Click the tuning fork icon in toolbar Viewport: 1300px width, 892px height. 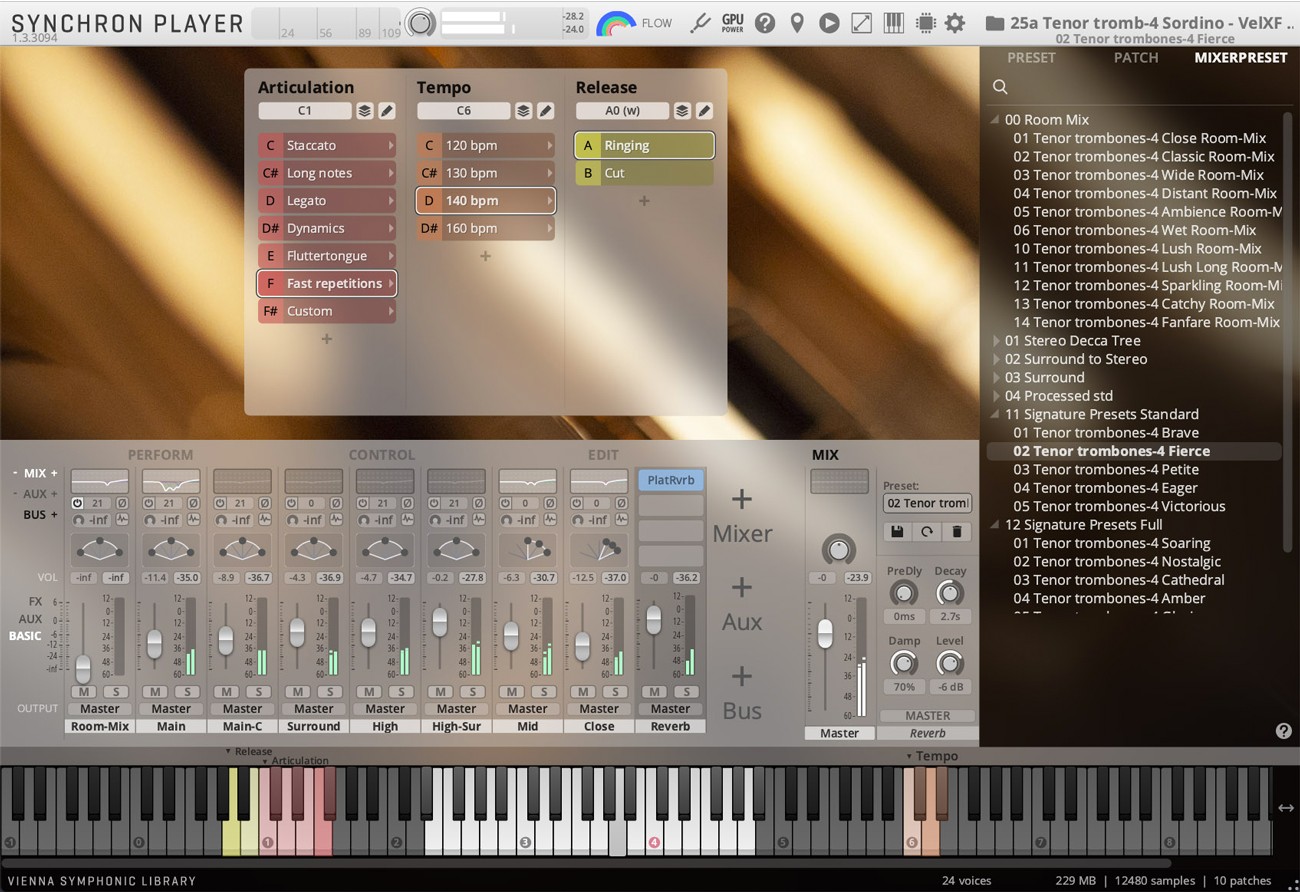pyautogui.click(x=700, y=22)
